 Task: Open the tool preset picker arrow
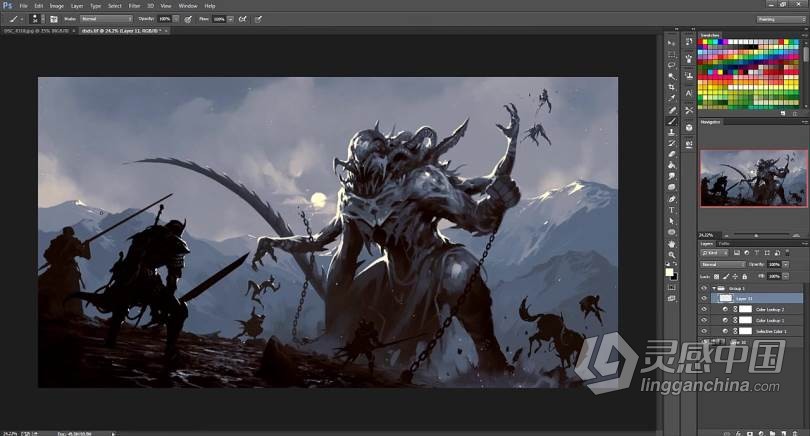click(22, 19)
